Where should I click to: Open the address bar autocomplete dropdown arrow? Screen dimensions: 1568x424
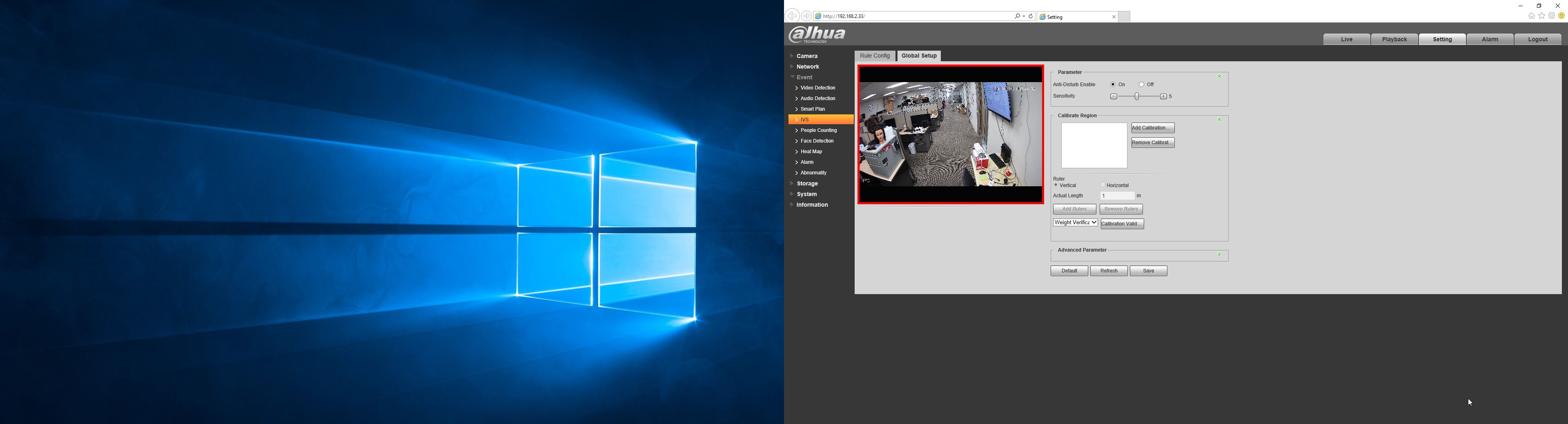tap(1024, 16)
